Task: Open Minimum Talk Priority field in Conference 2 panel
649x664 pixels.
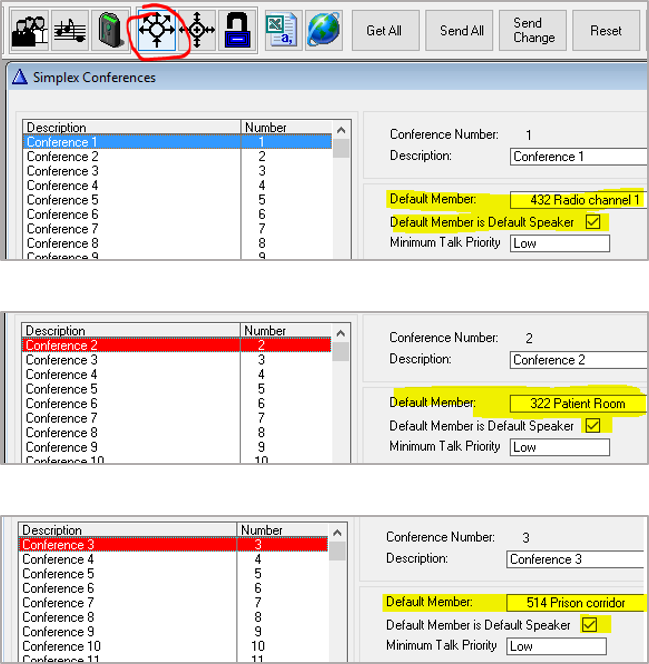Action: pos(560,447)
